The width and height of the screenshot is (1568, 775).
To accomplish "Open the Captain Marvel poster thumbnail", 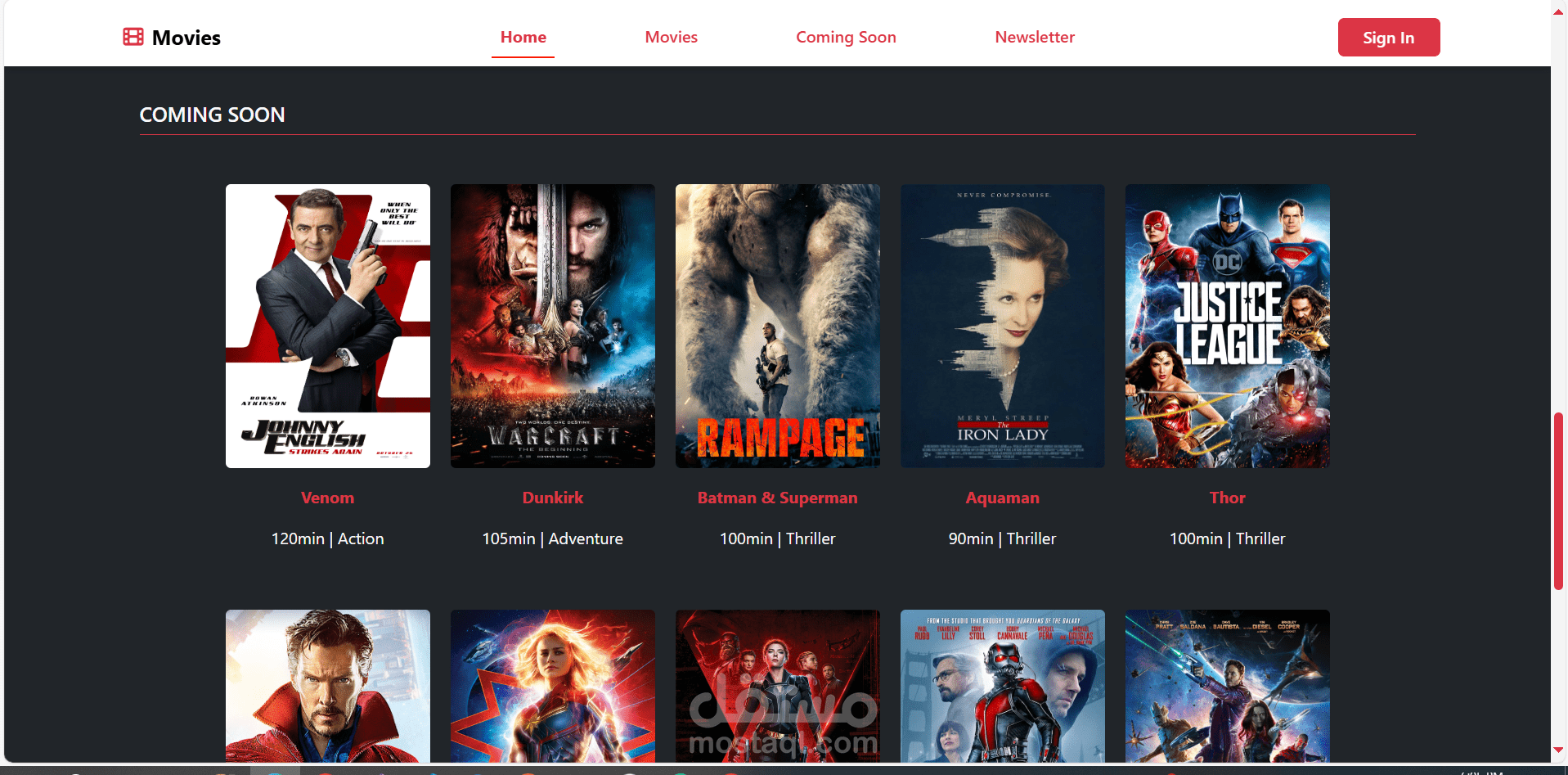I will click(553, 686).
